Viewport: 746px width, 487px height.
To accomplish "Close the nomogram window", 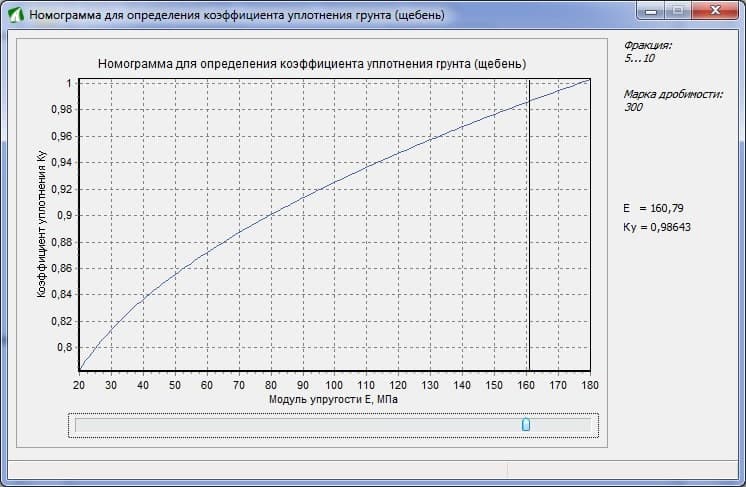I will click(715, 11).
